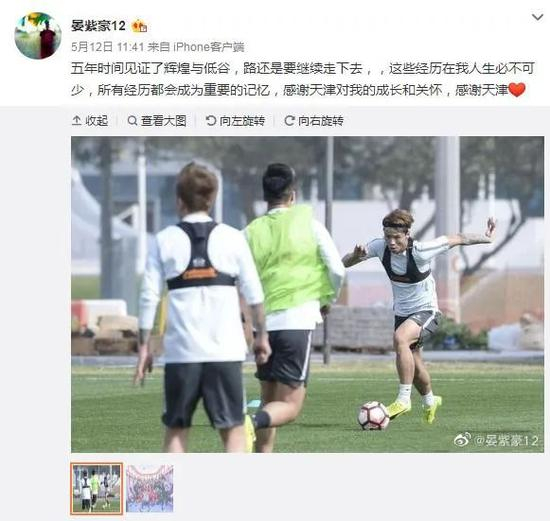This screenshot has height=521, width=550.
Task: Click the red heart emoji in post
Action: pos(517,90)
